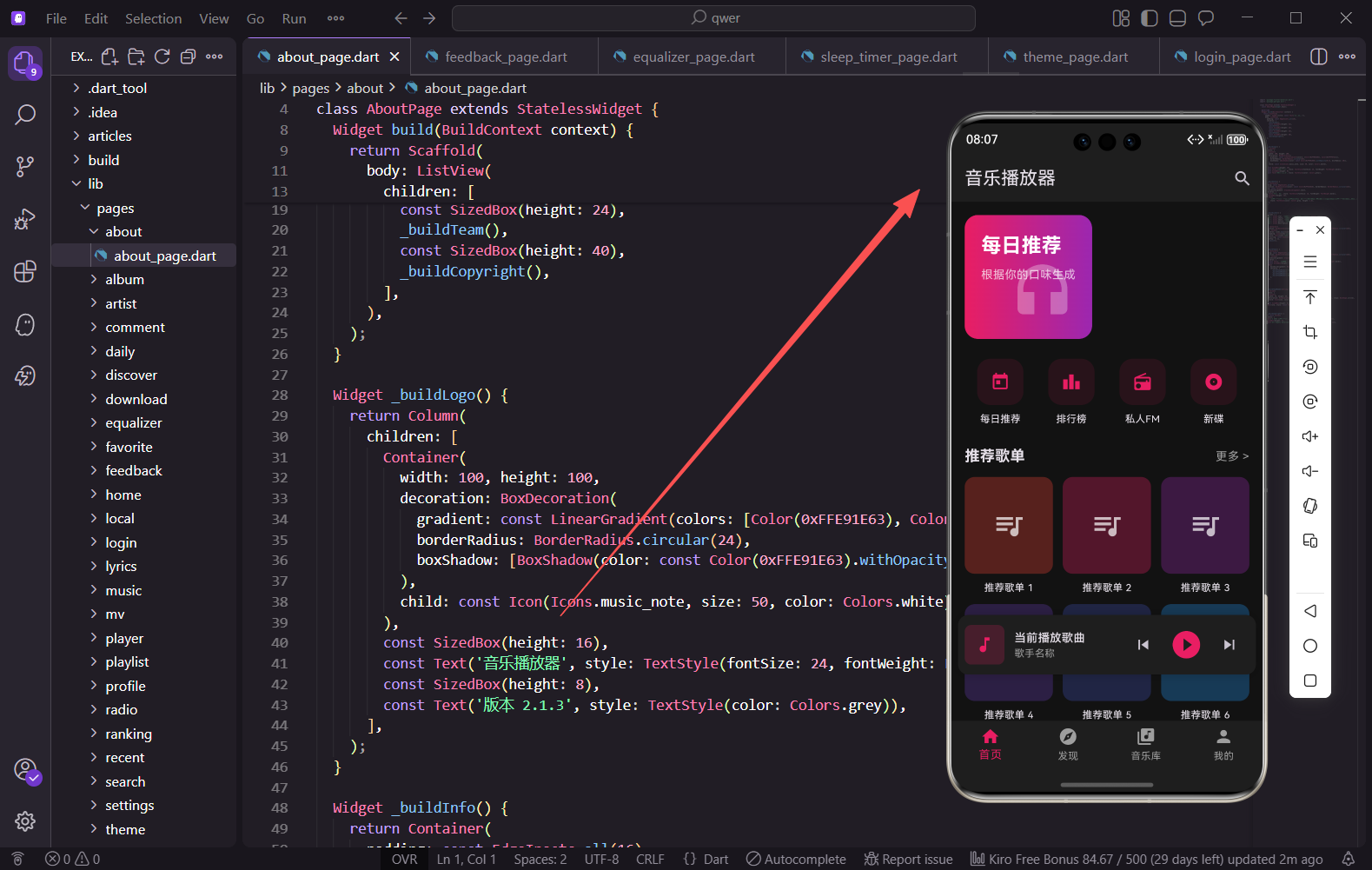Collapse all folders in explorer
The width and height of the screenshot is (1372, 870).
coord(188,56)
